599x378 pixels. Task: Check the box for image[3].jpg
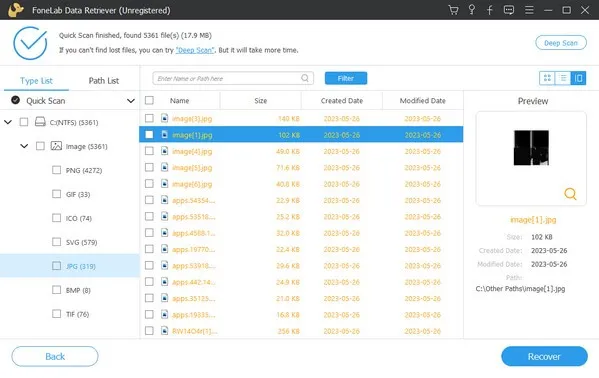[x=149, y=118]
